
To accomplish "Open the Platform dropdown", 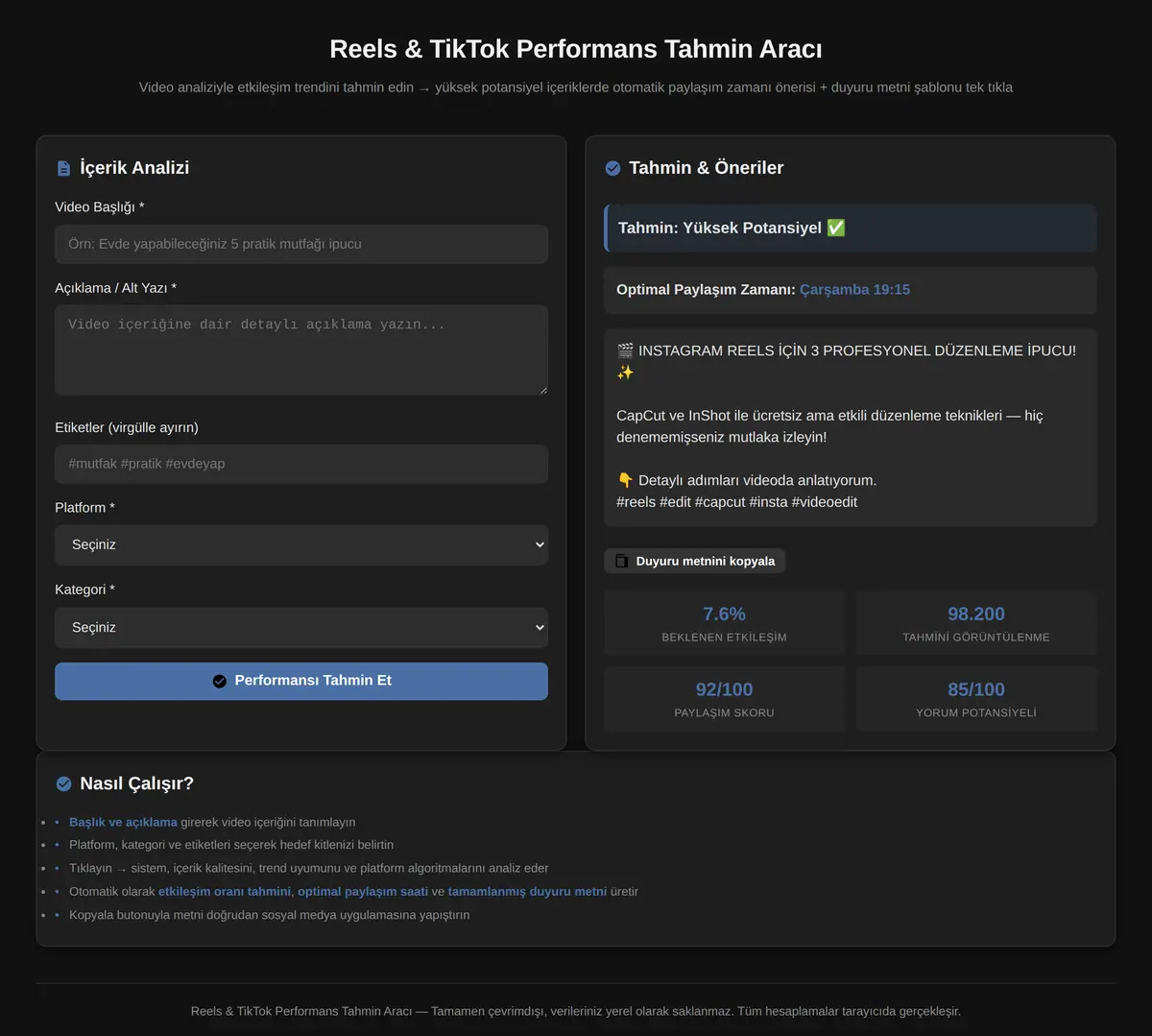I will coord(301,544).
